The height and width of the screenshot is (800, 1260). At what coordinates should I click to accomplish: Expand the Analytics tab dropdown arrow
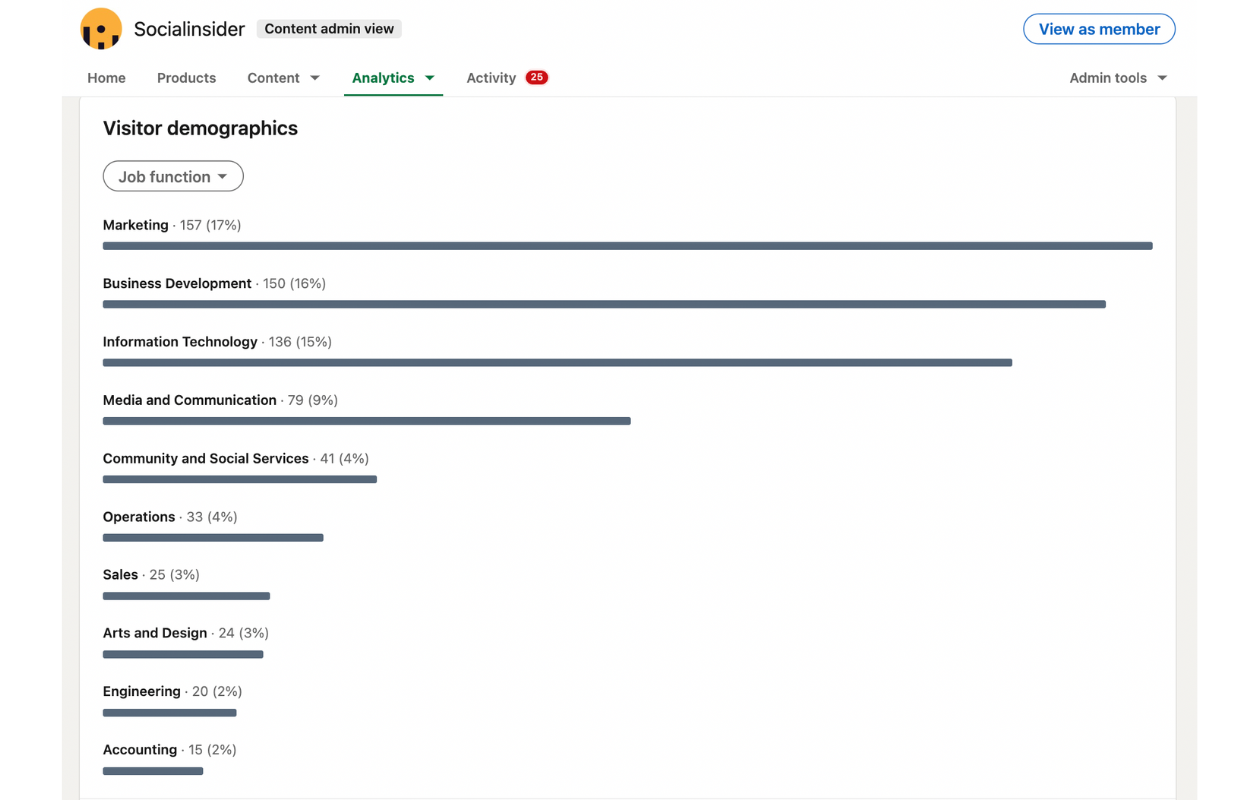point(430,78)
